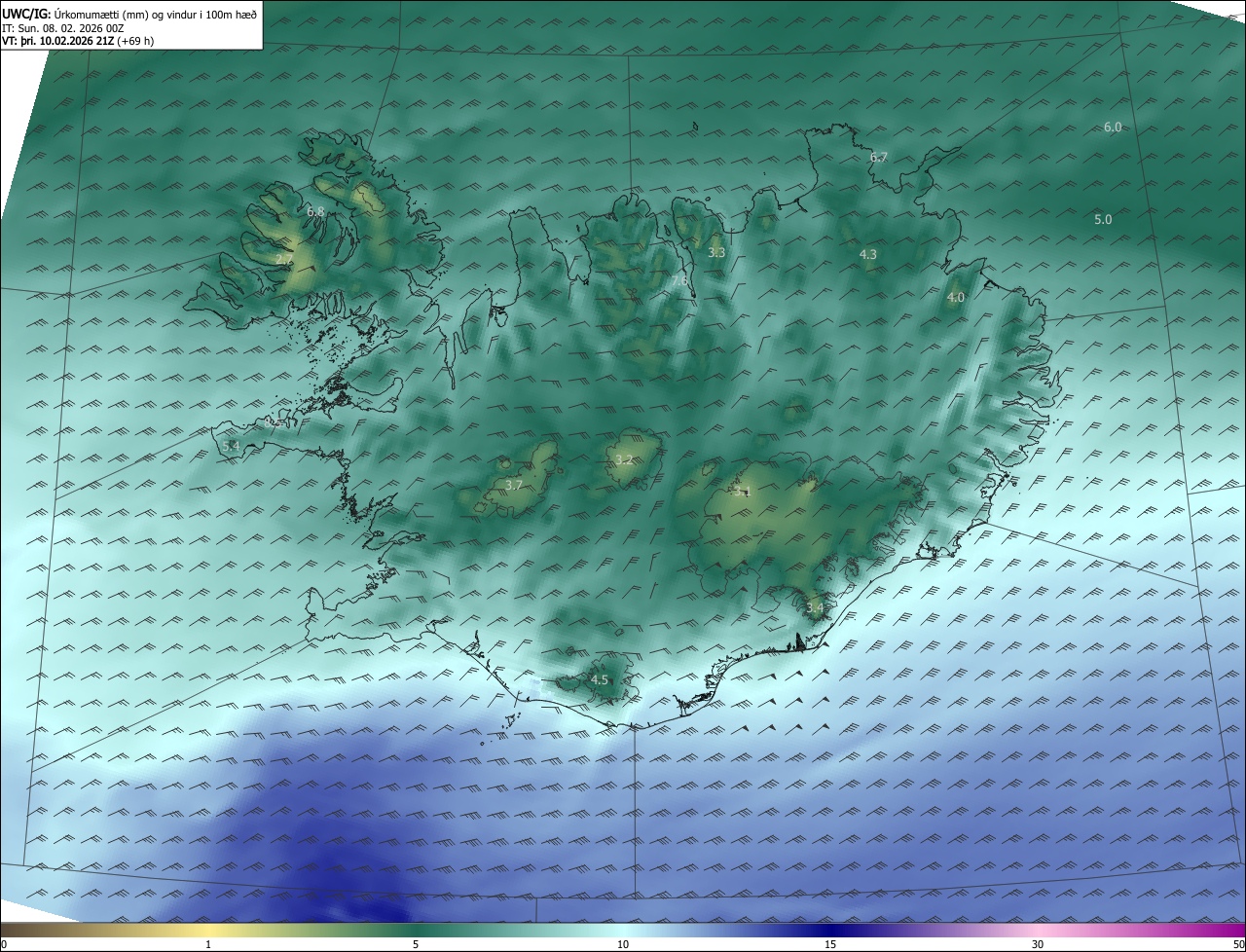Screen dimensions: 1246x952
Task: Select the 3.2 value on the glacier
Action: [x=624, y=460]
